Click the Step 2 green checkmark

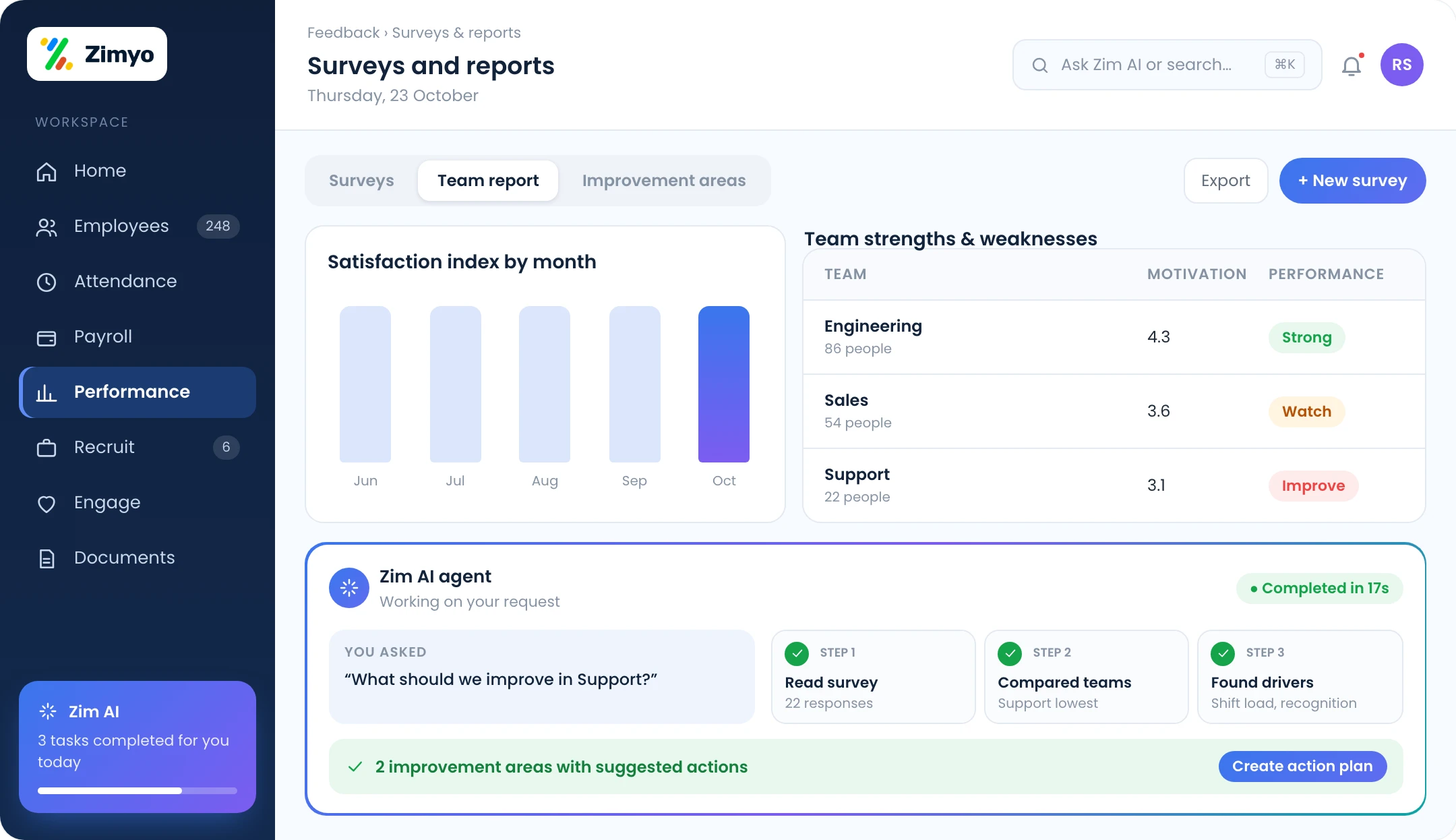(x=1010, y=653)
